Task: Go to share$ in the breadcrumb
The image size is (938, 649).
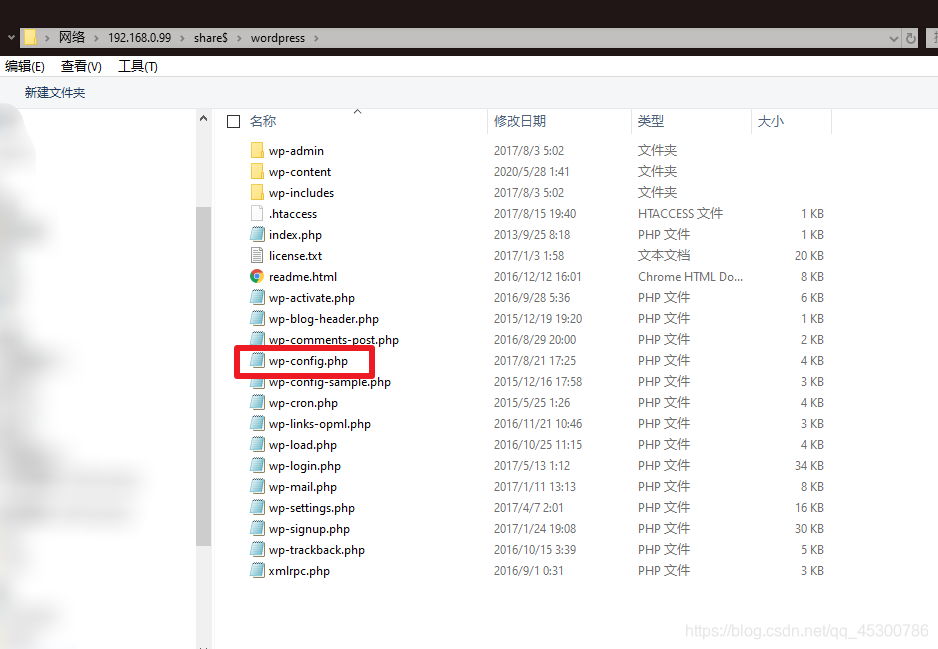Action: (211, 38)
